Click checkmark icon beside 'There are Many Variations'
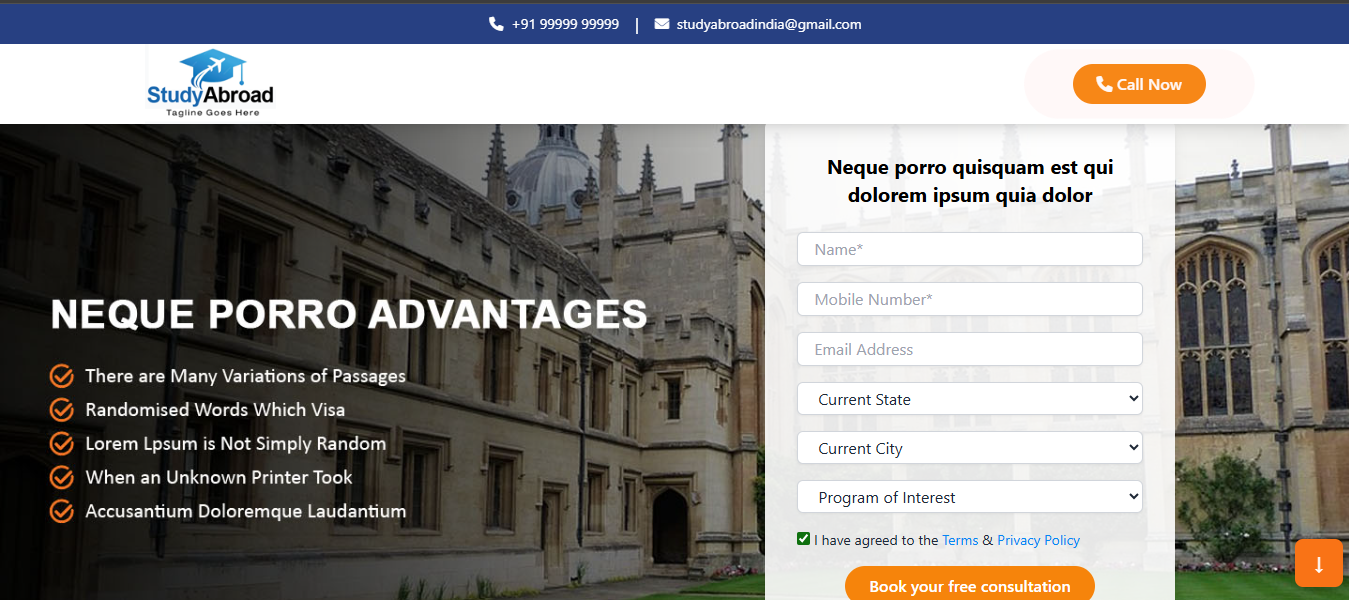This screenshot has height=600, width=1349. coord(62,376)
